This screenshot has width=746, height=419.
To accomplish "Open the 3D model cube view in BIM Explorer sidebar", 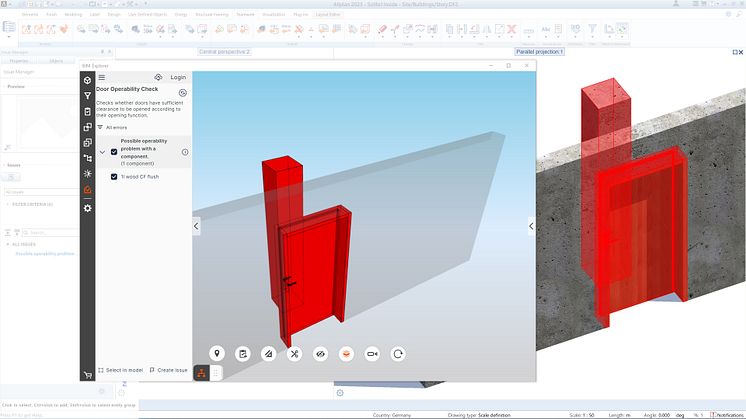I will [88, 80].
